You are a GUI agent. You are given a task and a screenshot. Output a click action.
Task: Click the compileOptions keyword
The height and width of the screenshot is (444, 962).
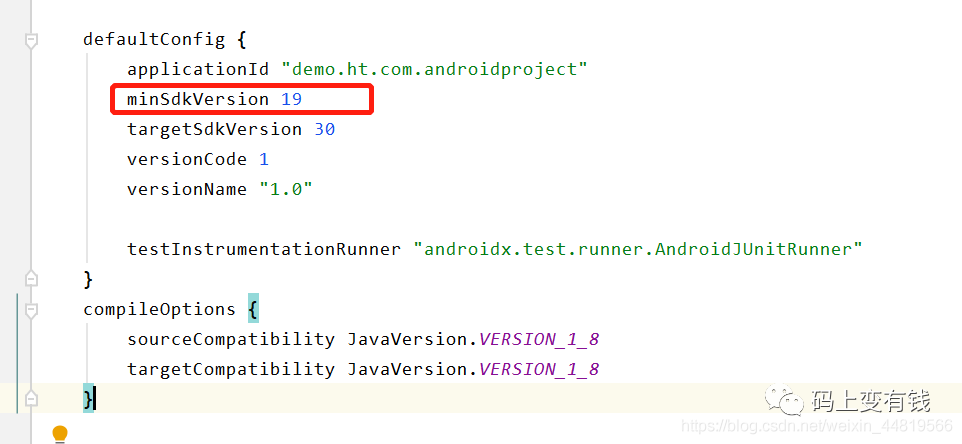point(160,309)
